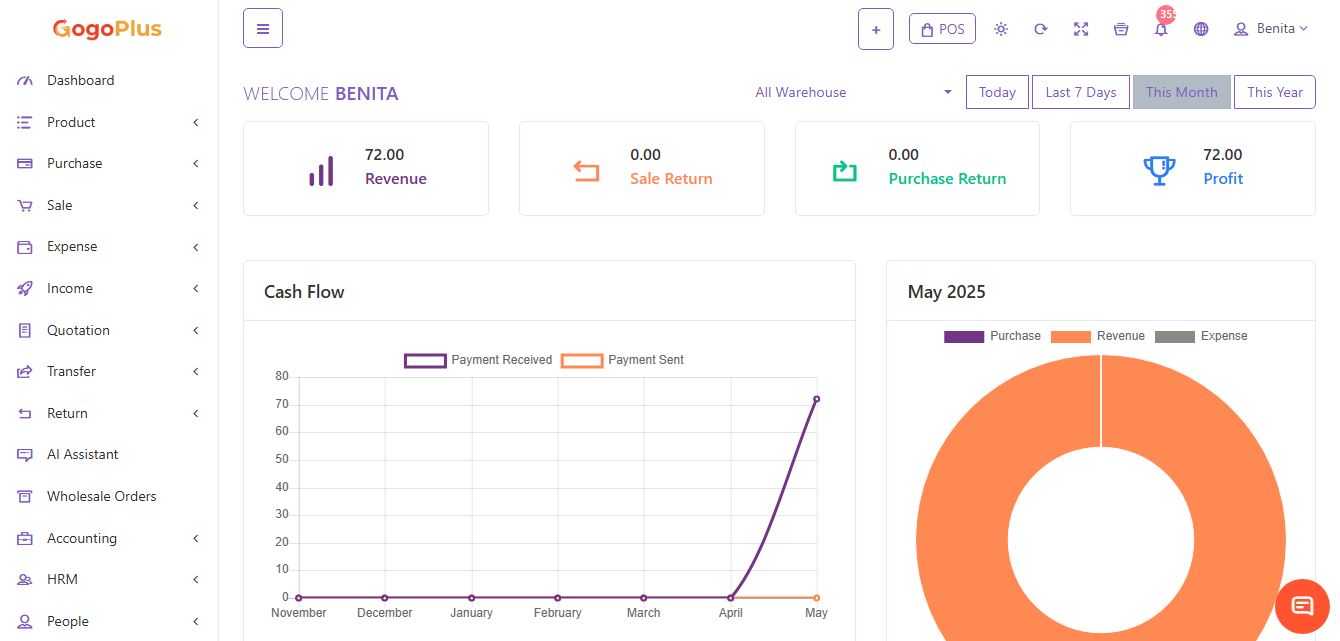The image size is (1340, 641).
Task: Toggle the light/dark theme sun icon
Action: [1001, 29]
